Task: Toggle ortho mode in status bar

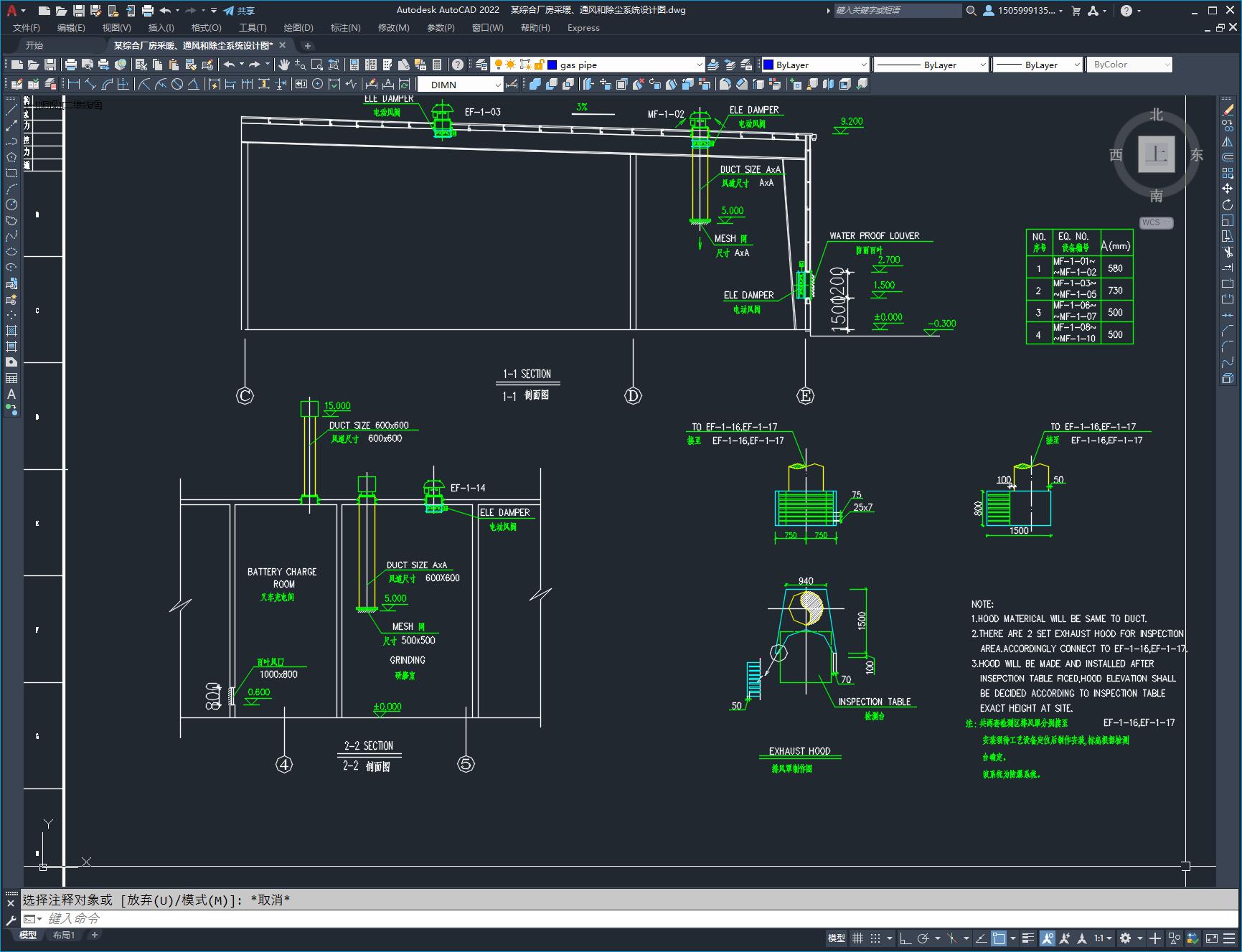Action: tap(905, 938)
